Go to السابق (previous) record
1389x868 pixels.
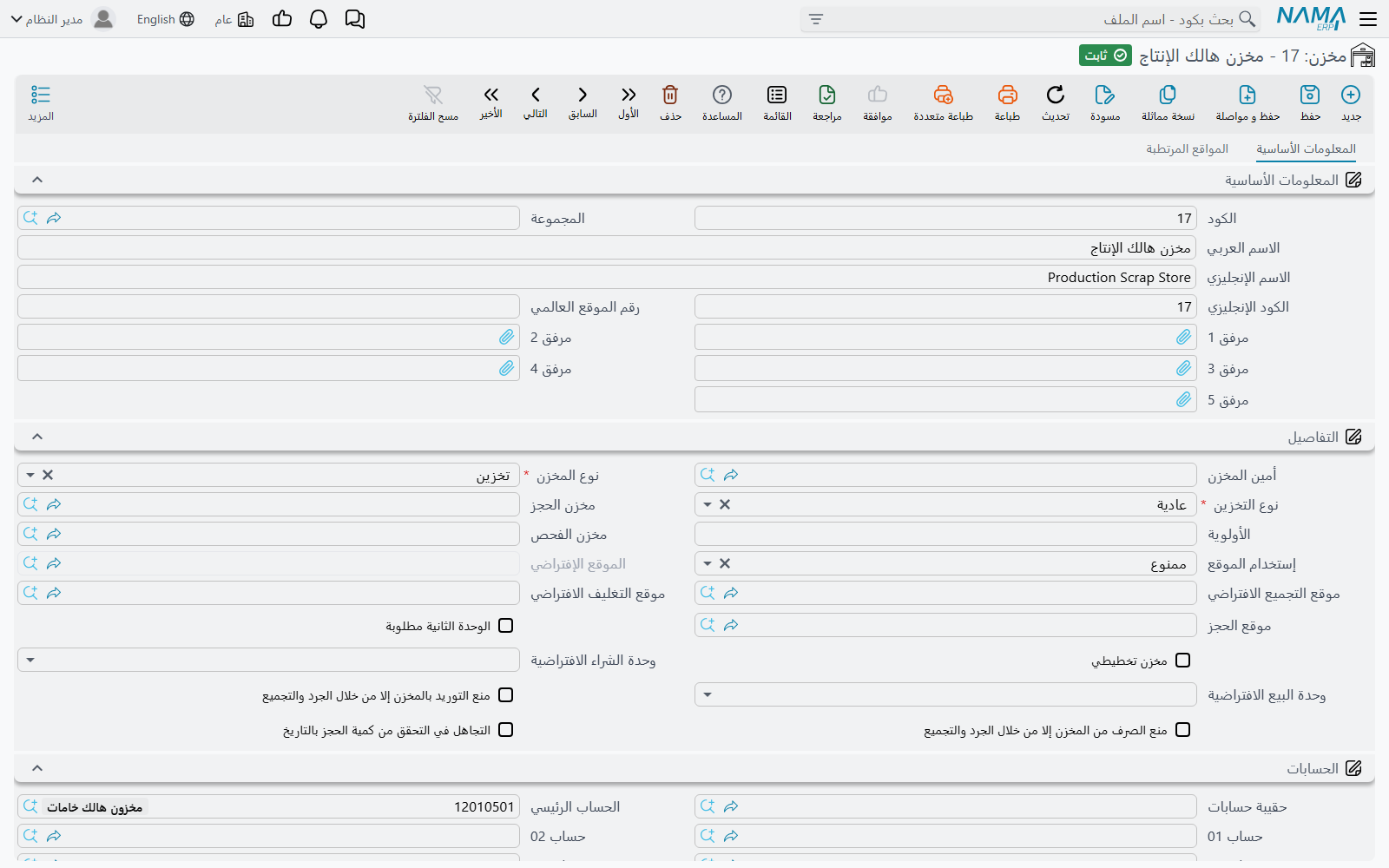pos(583,95)
